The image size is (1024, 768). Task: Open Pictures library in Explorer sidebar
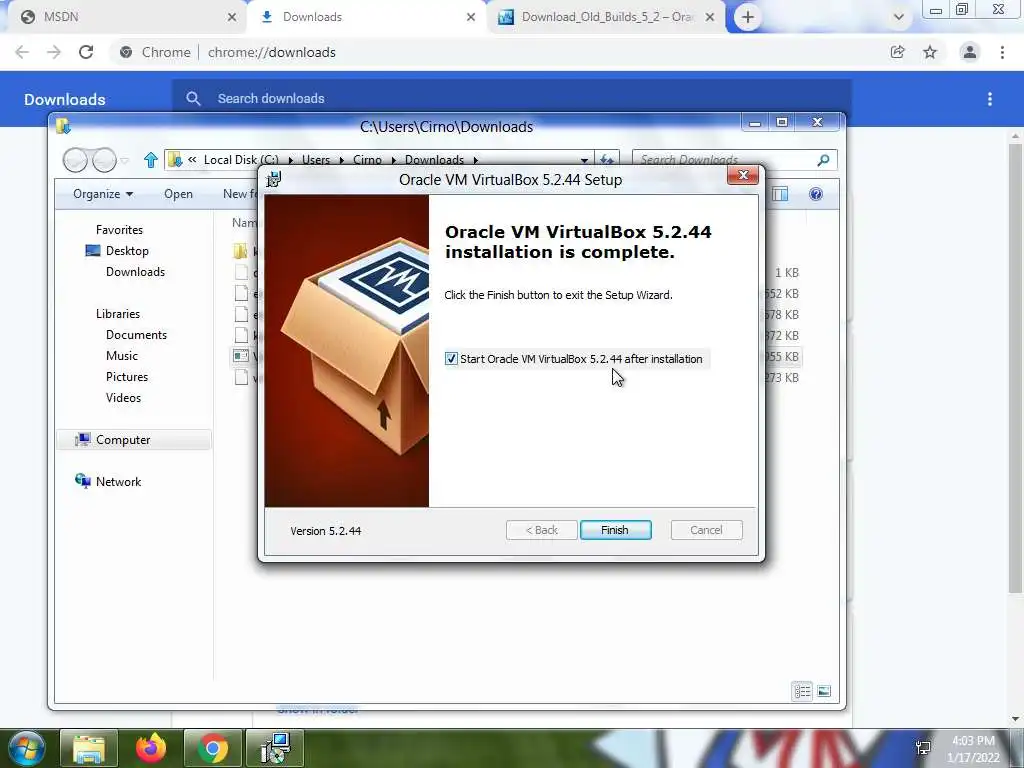tap(127, 376)
